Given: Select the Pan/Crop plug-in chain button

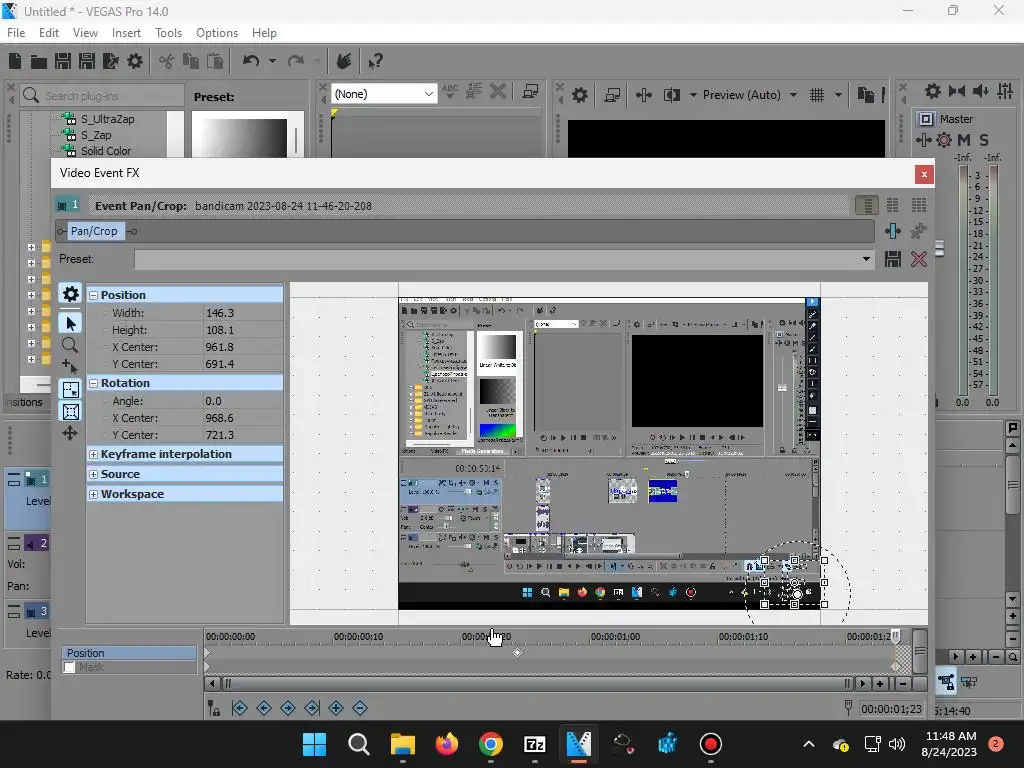Looking at the screenshot, I should pos(94,231).
